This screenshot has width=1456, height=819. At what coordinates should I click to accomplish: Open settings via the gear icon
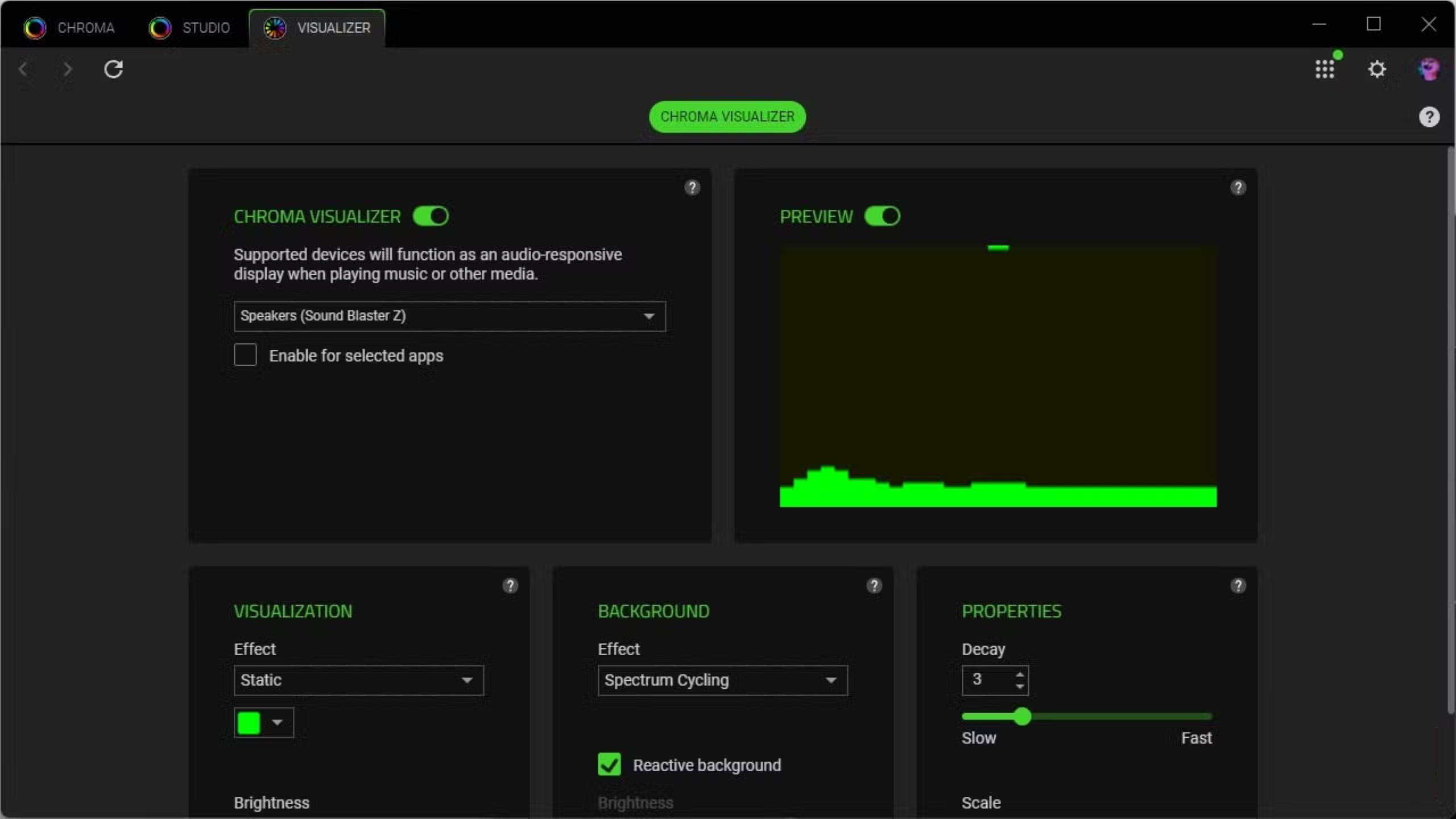pyautogui.click(x=1377, y=69)
